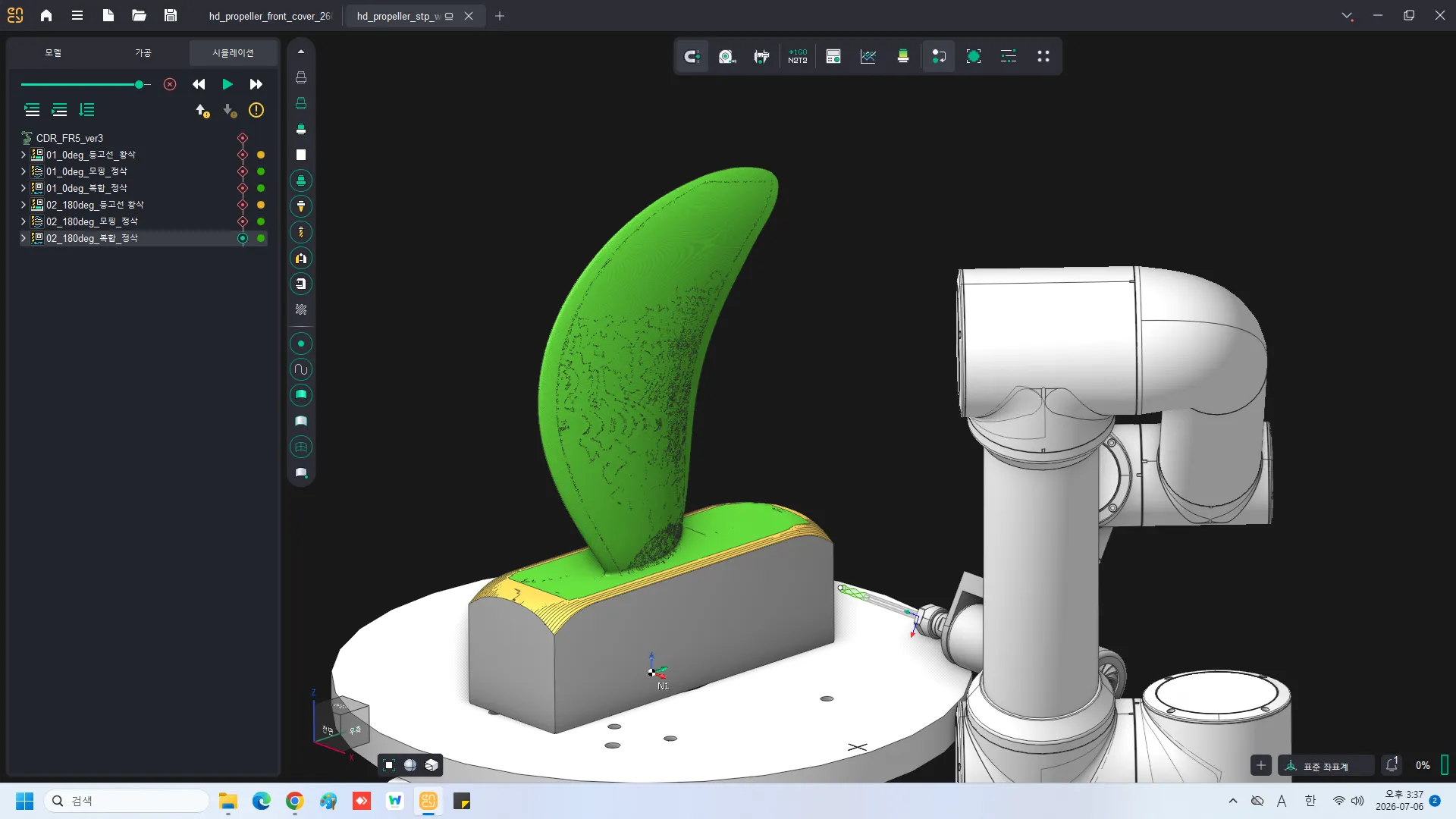1456x819 pixels.
Task: Open the four-dot more options menu
Action: [x=1043, y=56]
